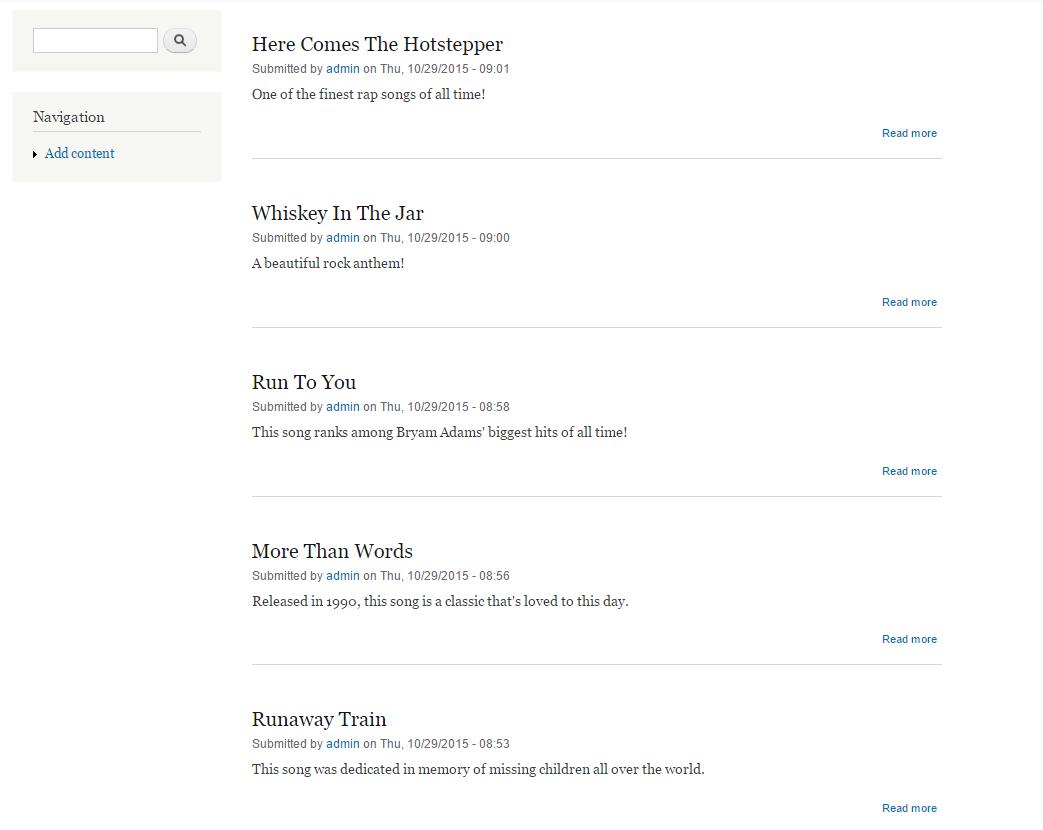Click text 'One of the finest rap songs of all time!'
The image size is (1043, 830).
tap(369, 94)
